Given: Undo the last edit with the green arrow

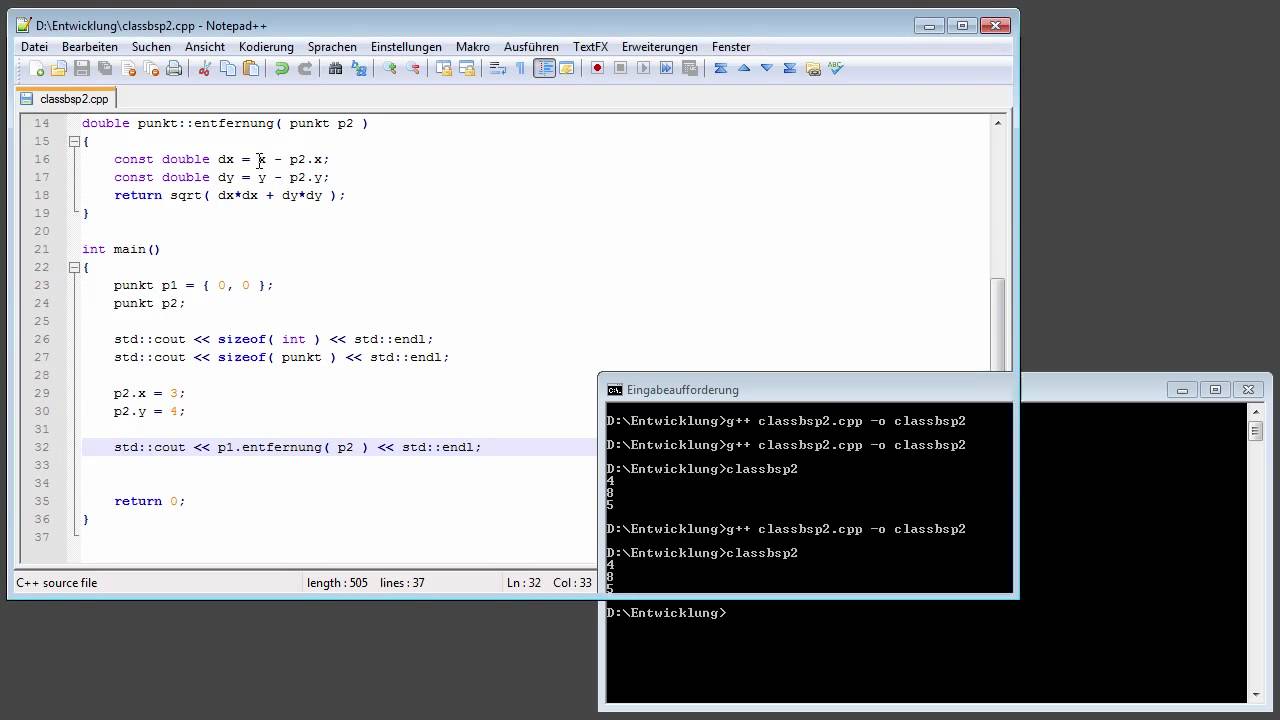Looking at the screenshot, I should point(282,68).
